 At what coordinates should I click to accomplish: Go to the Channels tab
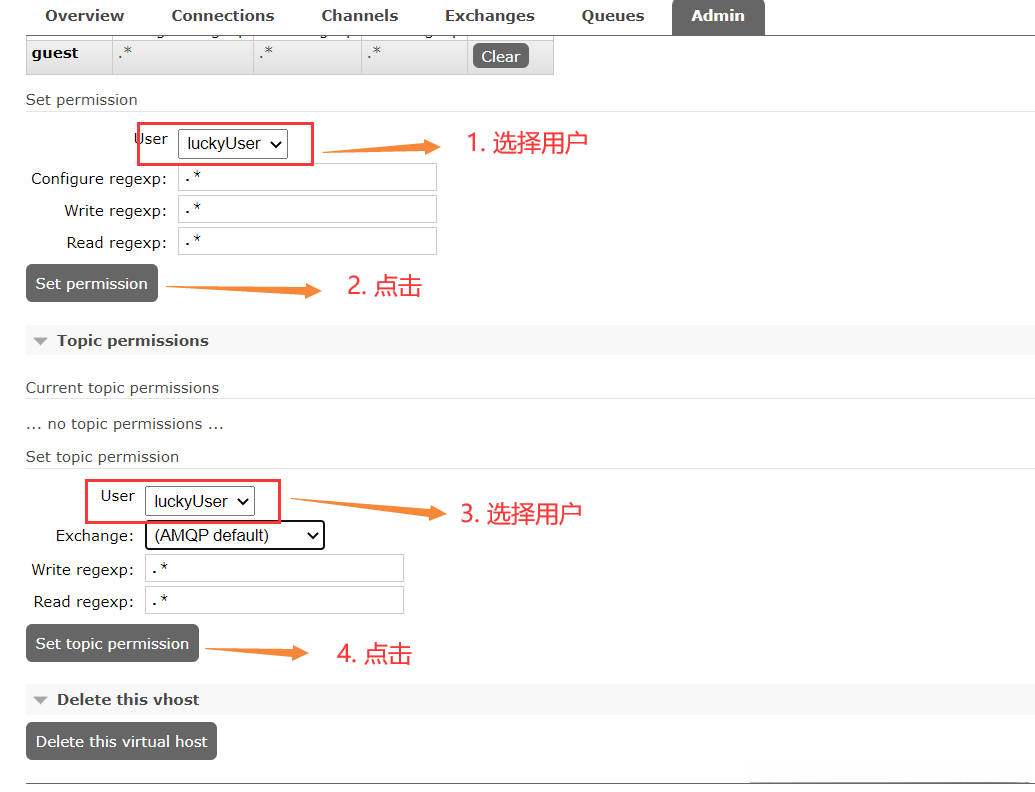pos(360,16)
